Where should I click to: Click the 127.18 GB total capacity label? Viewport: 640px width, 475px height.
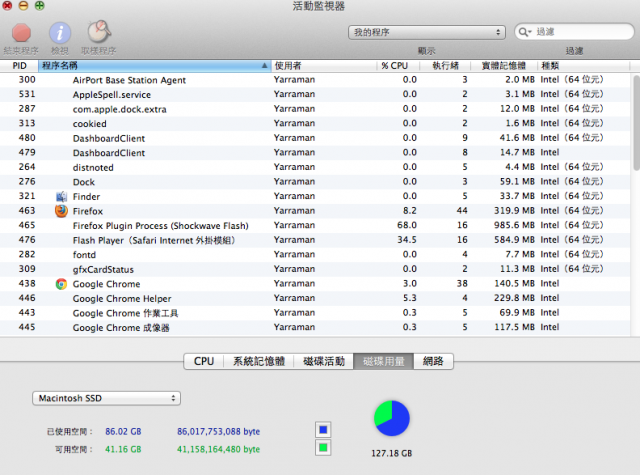[392, 453]
